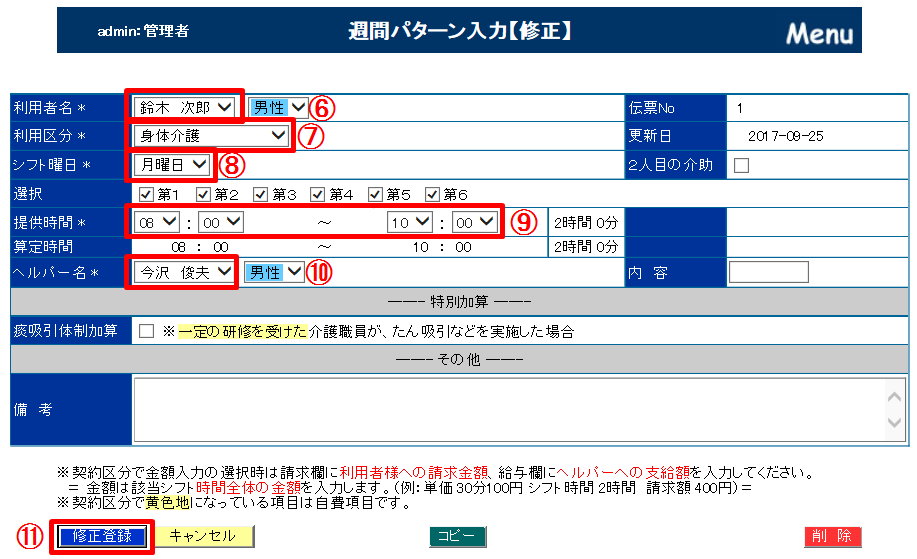Select the シフト曜日 dropdown showing 月曜日

(x=172, y=165)
